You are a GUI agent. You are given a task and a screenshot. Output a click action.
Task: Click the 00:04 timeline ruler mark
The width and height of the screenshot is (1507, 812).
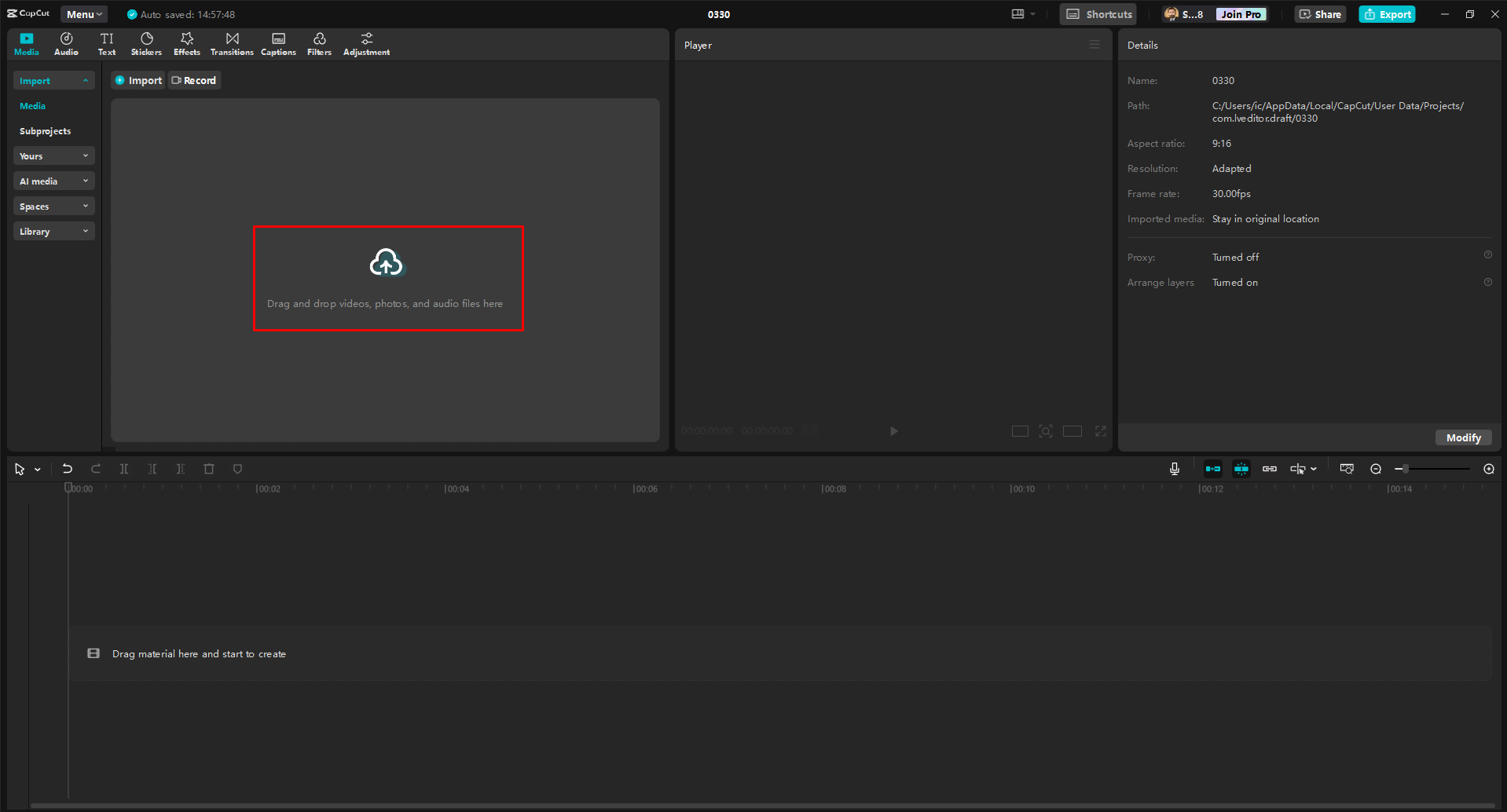click(x=456, y=488)
